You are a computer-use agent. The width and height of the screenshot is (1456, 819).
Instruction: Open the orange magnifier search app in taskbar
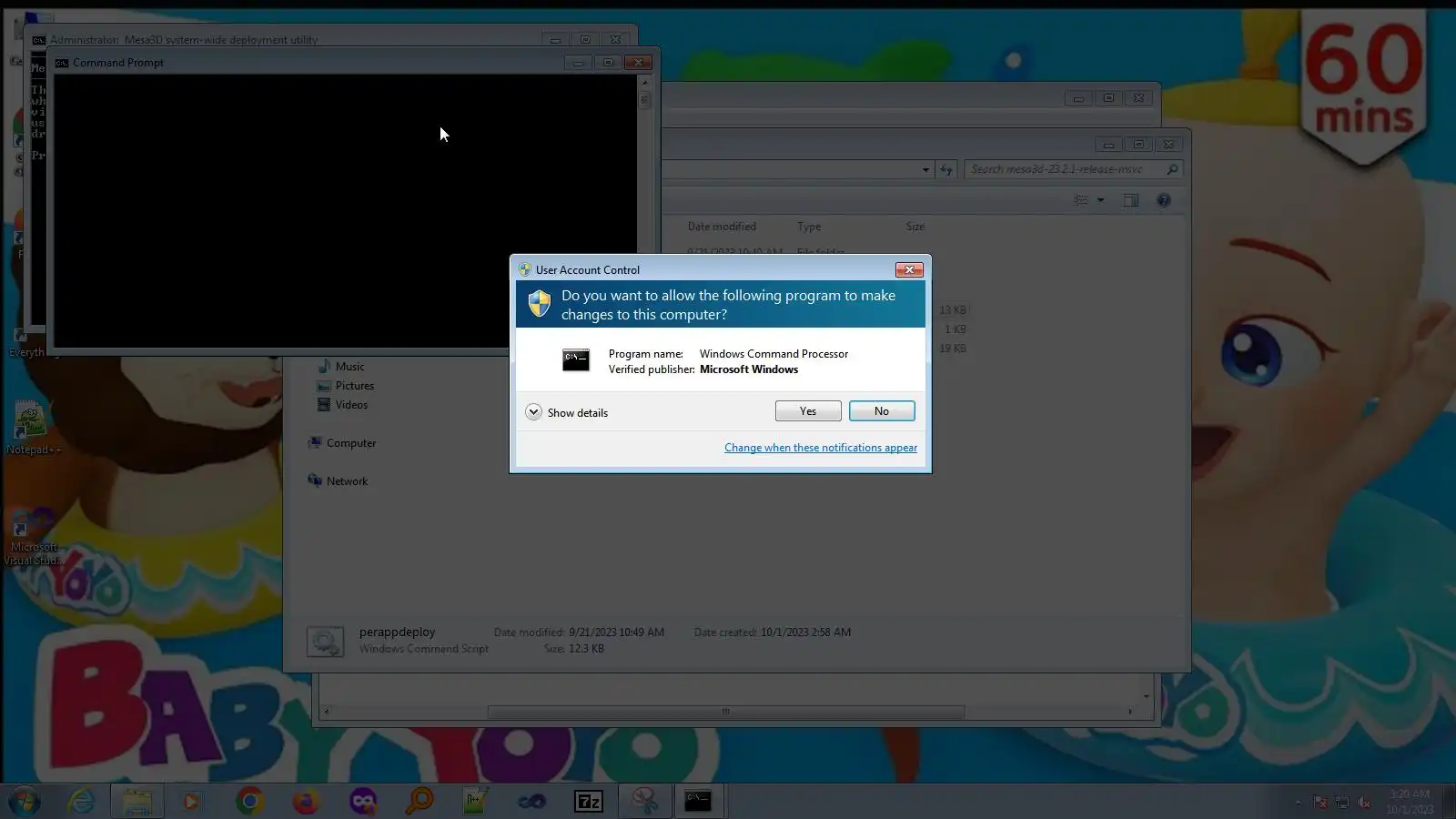(420, 802)
